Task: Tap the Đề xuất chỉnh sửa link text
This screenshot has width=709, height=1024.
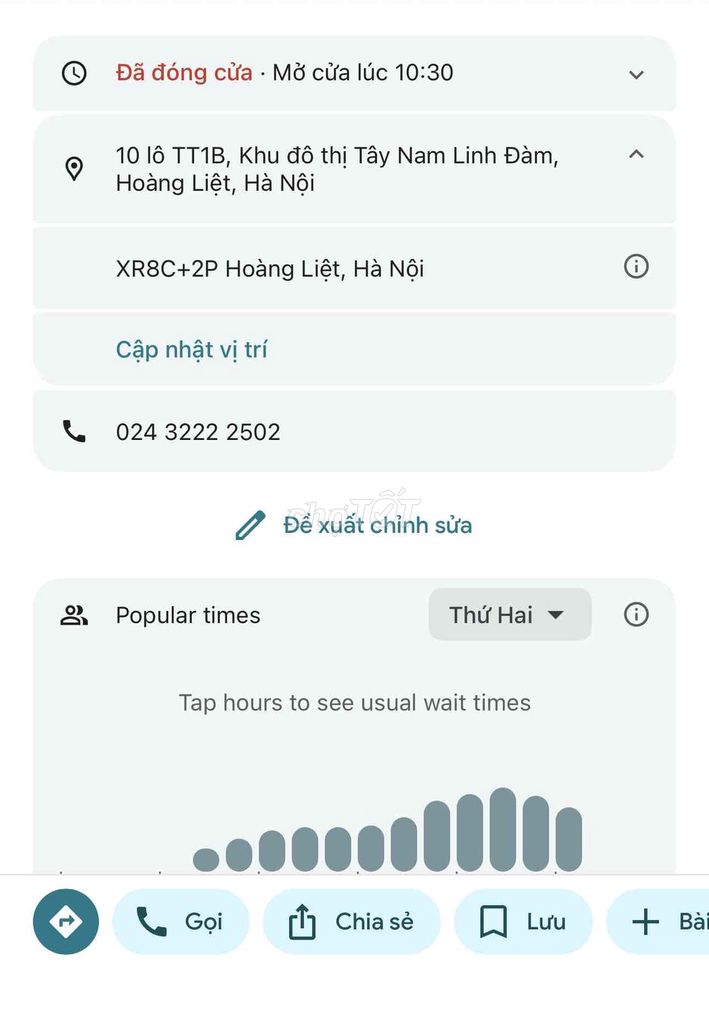Action: [x=377, y=525]
